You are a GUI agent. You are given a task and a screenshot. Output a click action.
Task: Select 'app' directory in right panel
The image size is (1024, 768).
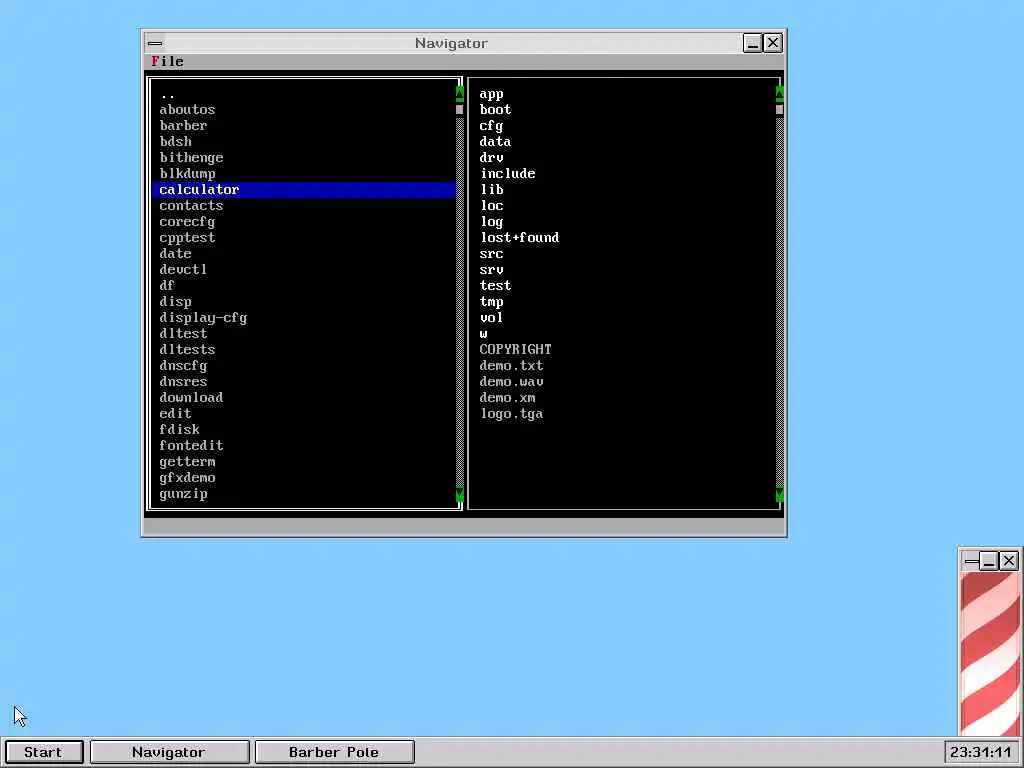tap(624, 94)
